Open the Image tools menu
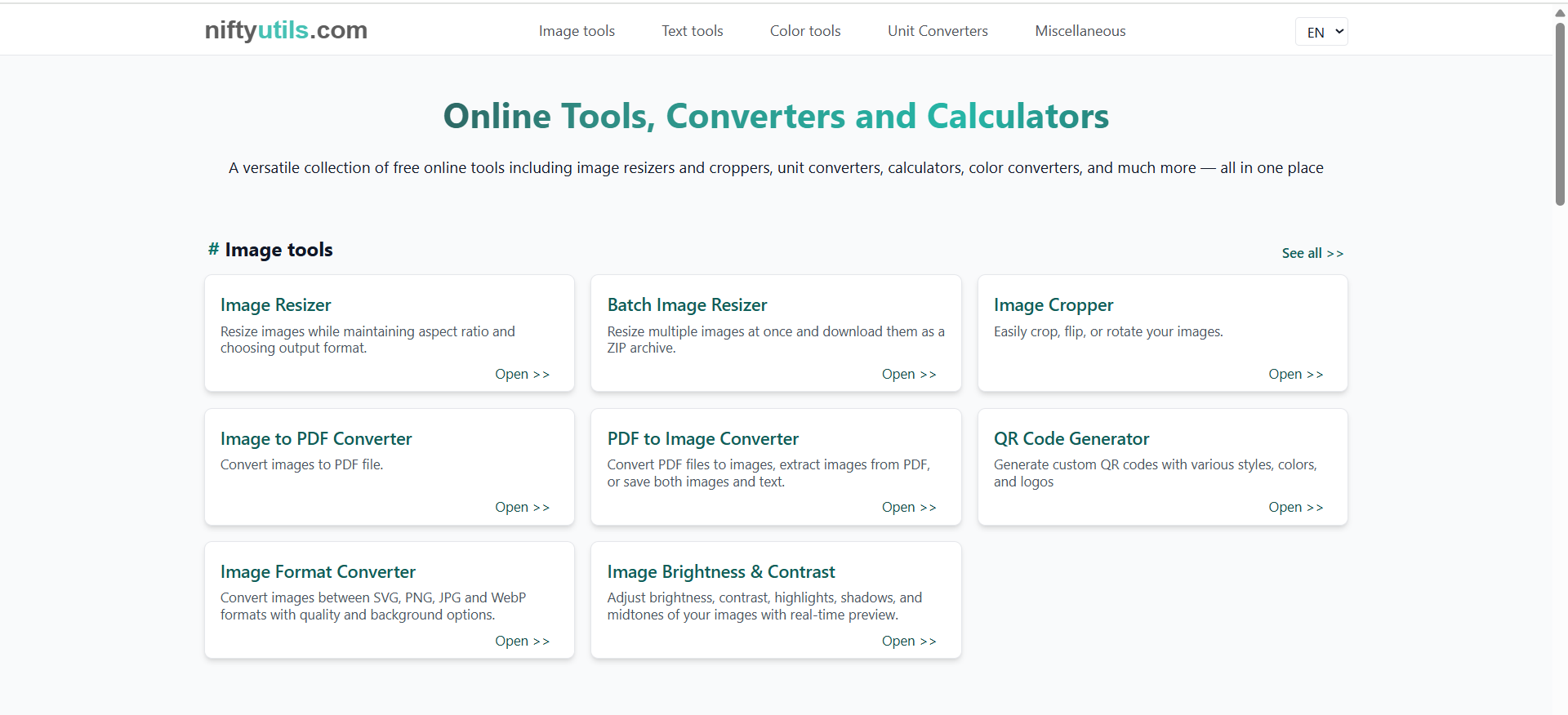 (x=576, y=31)
